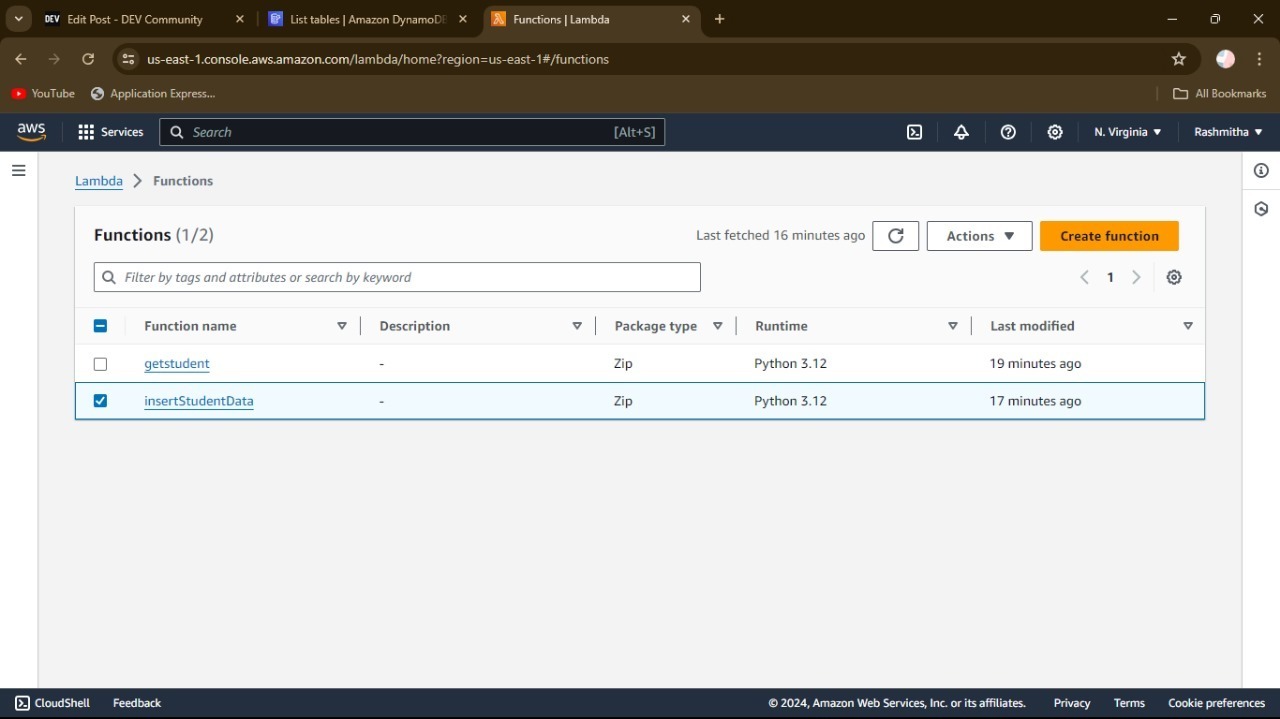Toggle the select-all functions checkbox
The width and height of the screenshot is (1280, 719).
coord(100,326)
